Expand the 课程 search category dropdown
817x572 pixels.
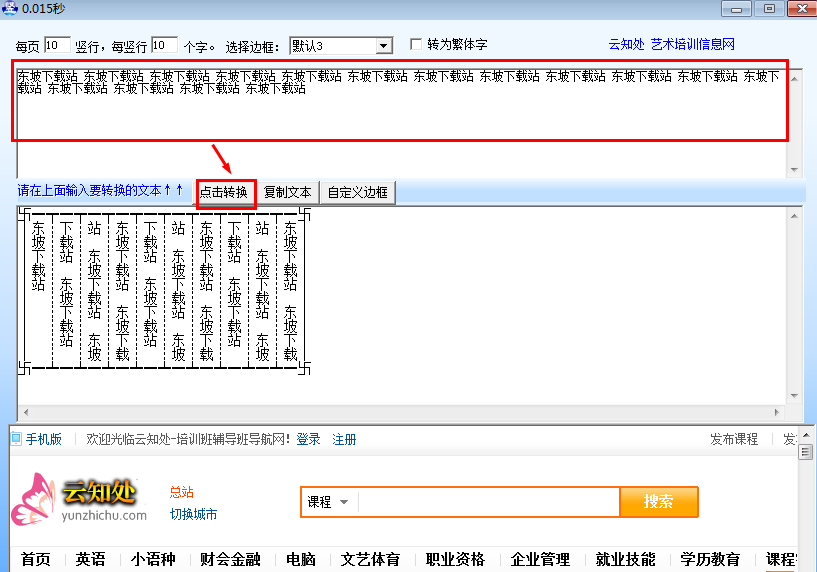[328, 502]
